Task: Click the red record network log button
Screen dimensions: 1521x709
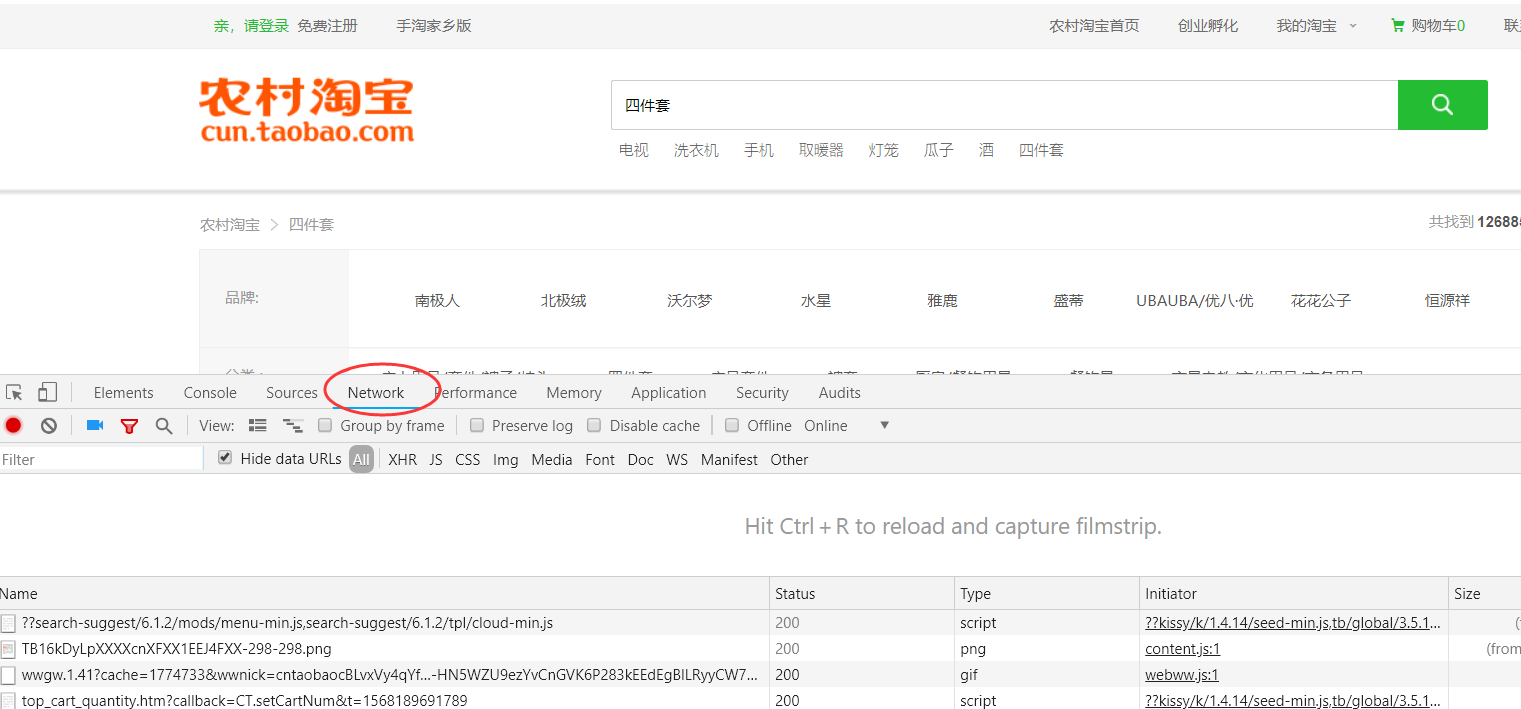Action: pyautogui.click(x=13, y=426)
